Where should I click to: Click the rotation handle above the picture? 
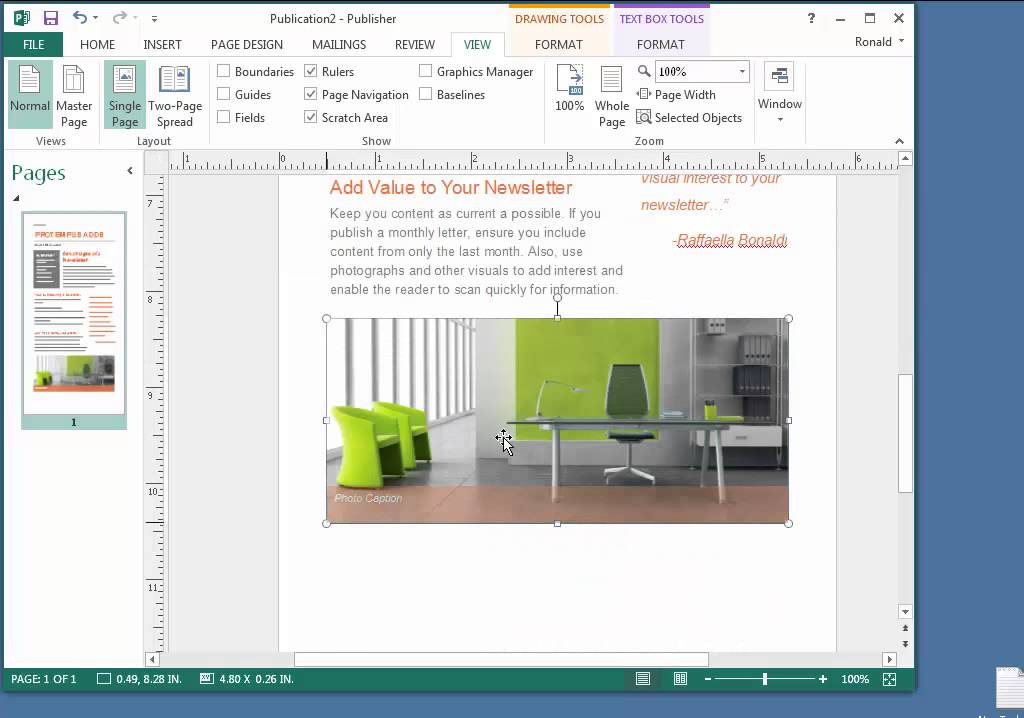pyautogui.click(x=557, y=297)
